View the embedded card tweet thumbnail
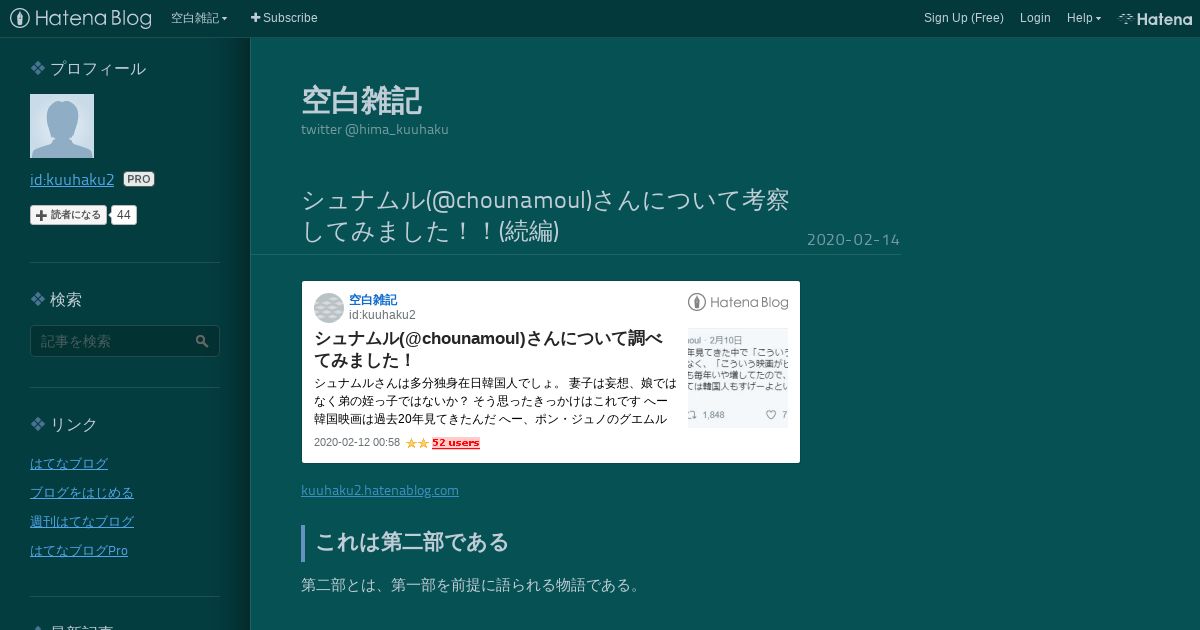The width and height of the screenshot is (1200, 630). coord(738,378)
